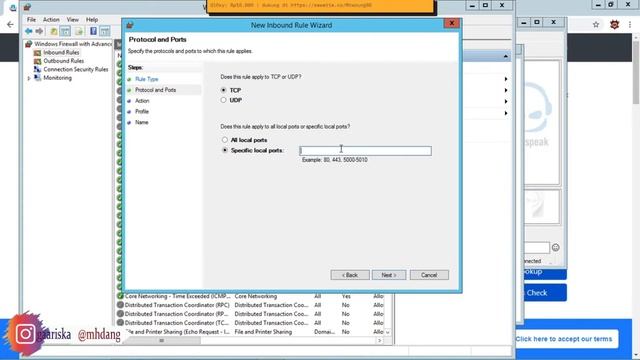Open the Help toolbar icon
640x360 pixels.
click(93, 31)
